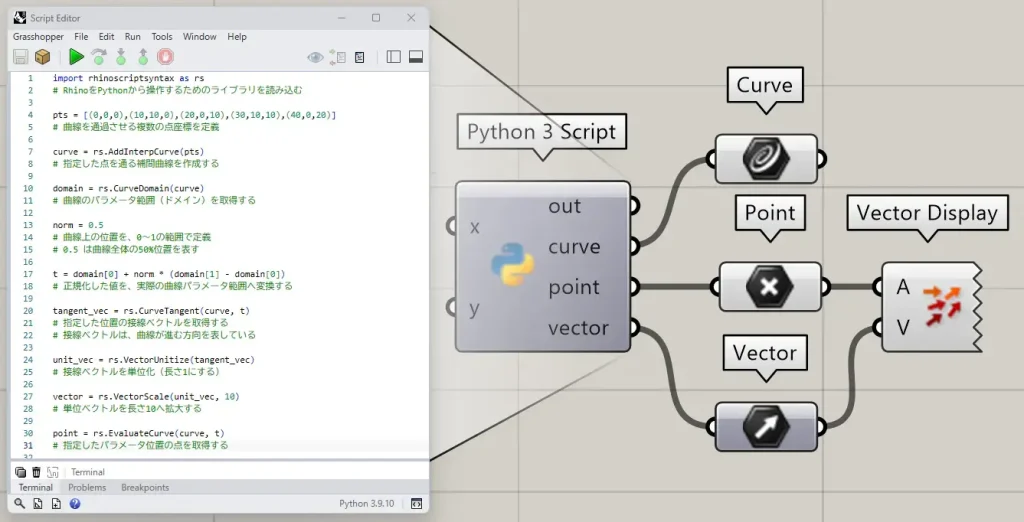
Task: Click input V on Vector Display
Action: click(903, 327)
